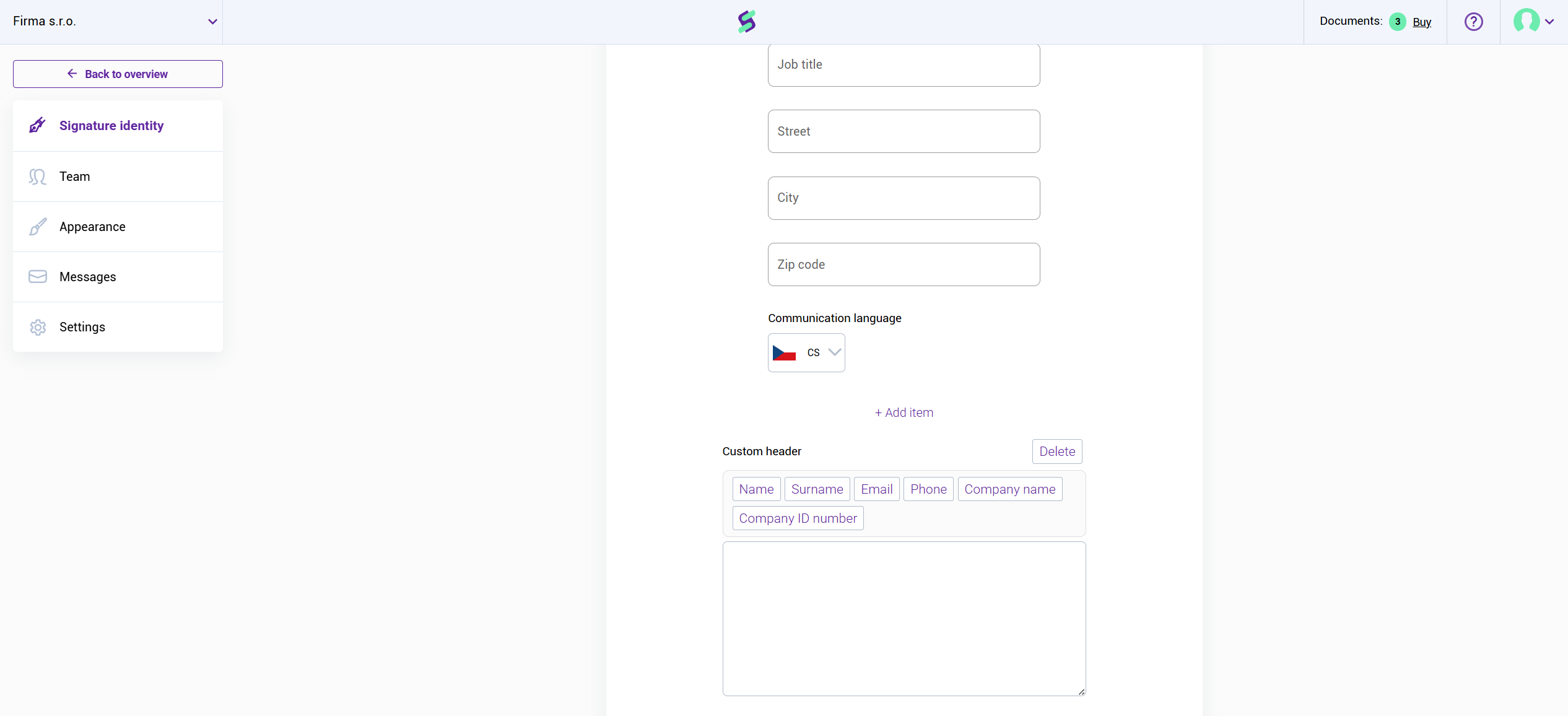1568x716 pixels.
Task: Click the Buy documents link
Action: click(1421, 22)
